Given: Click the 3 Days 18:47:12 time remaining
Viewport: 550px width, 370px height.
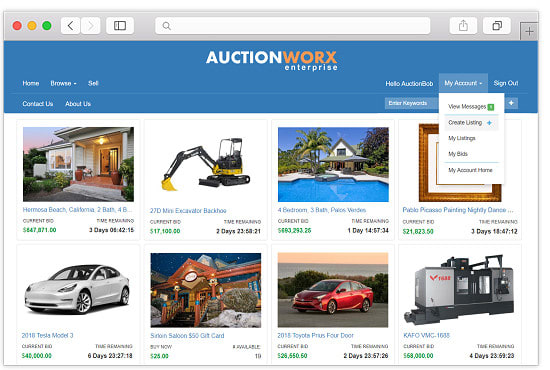Looking at the screenshot, I should click(494, 232).
